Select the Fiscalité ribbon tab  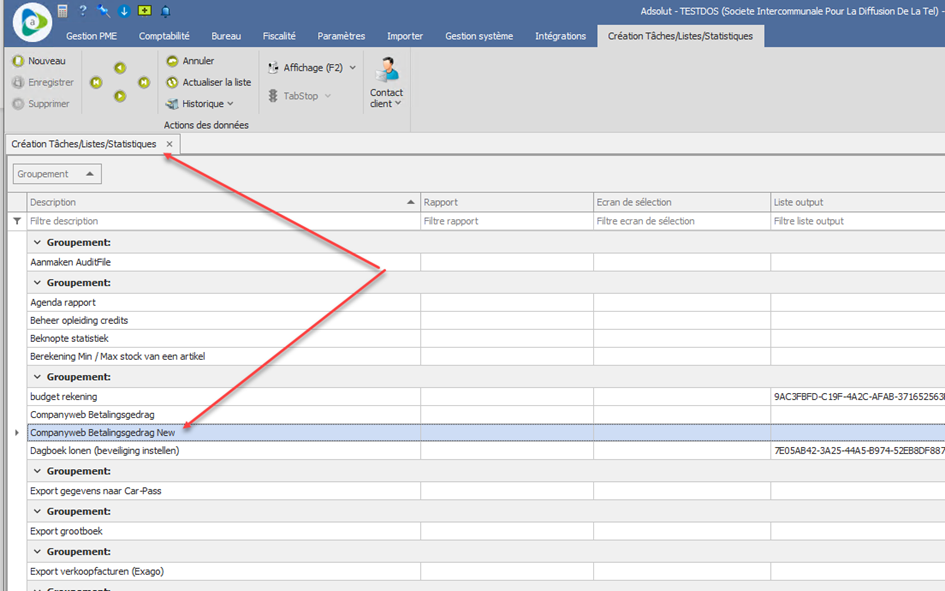pos(279,36)
